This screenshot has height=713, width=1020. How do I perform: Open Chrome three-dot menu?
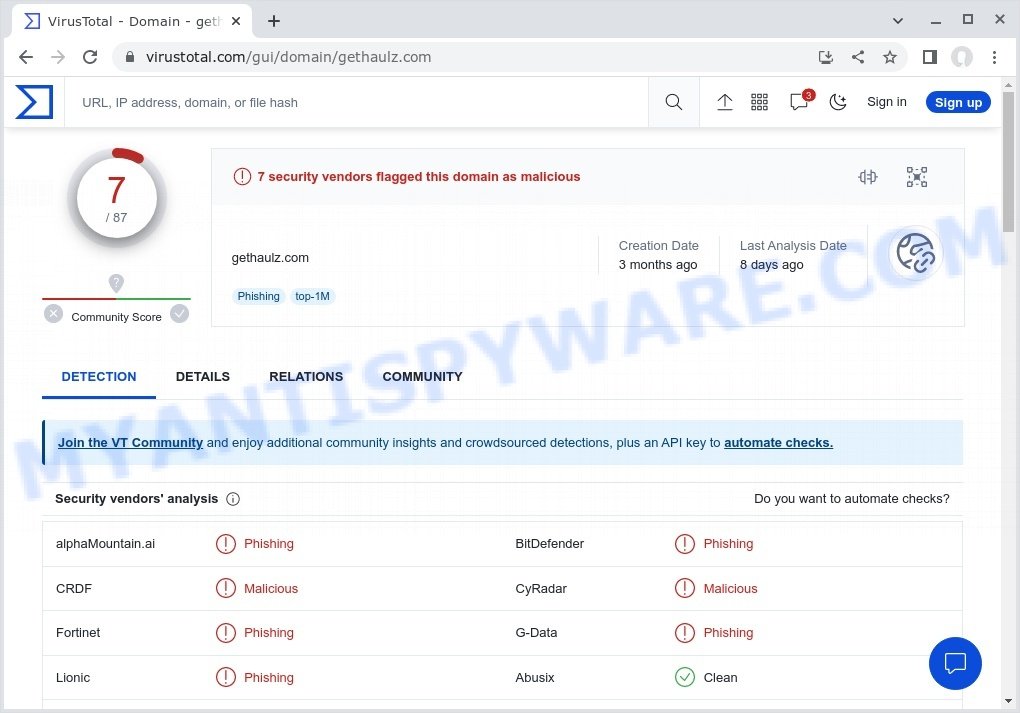point(994,57)
